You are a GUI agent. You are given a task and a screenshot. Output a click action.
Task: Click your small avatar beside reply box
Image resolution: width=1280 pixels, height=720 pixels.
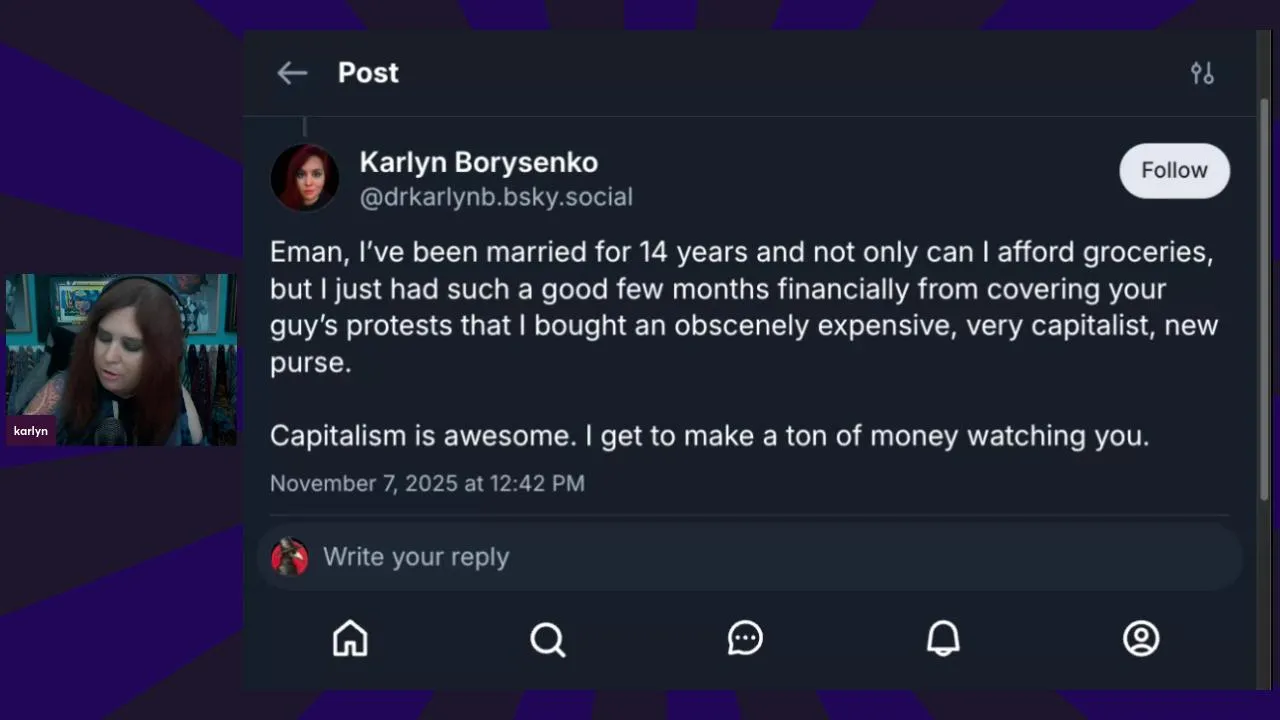click(x=290, y=557)
